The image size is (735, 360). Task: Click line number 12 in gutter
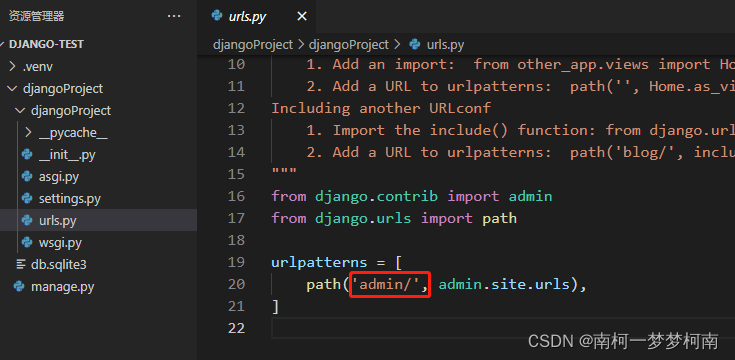(236, 108)
